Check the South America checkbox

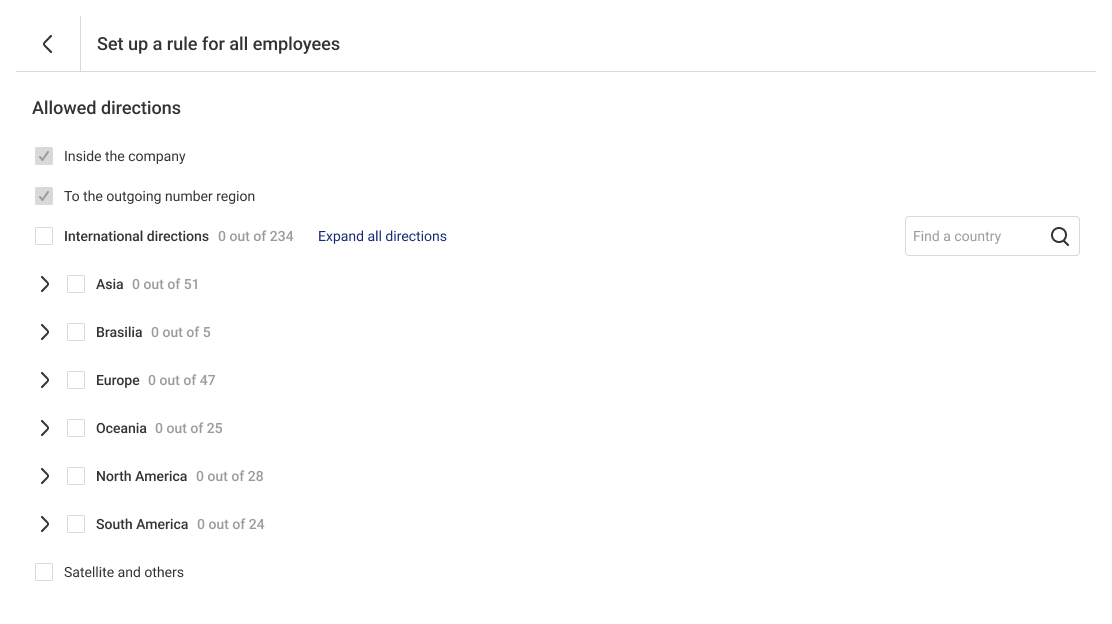click(76, 524)
